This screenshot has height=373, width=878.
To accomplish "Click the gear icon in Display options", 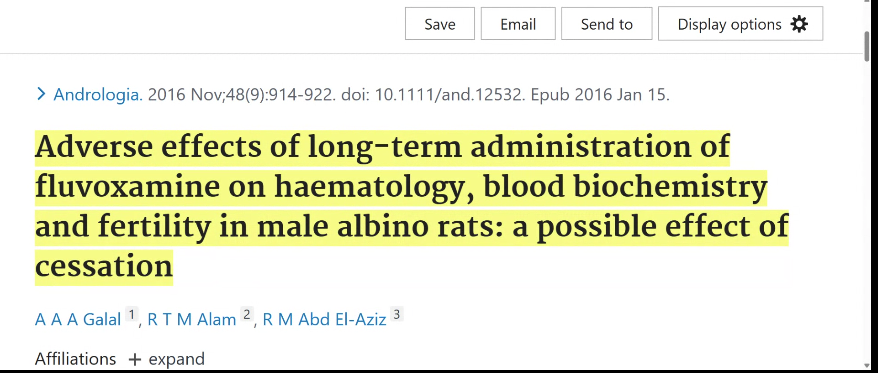I will pos(799,24).
